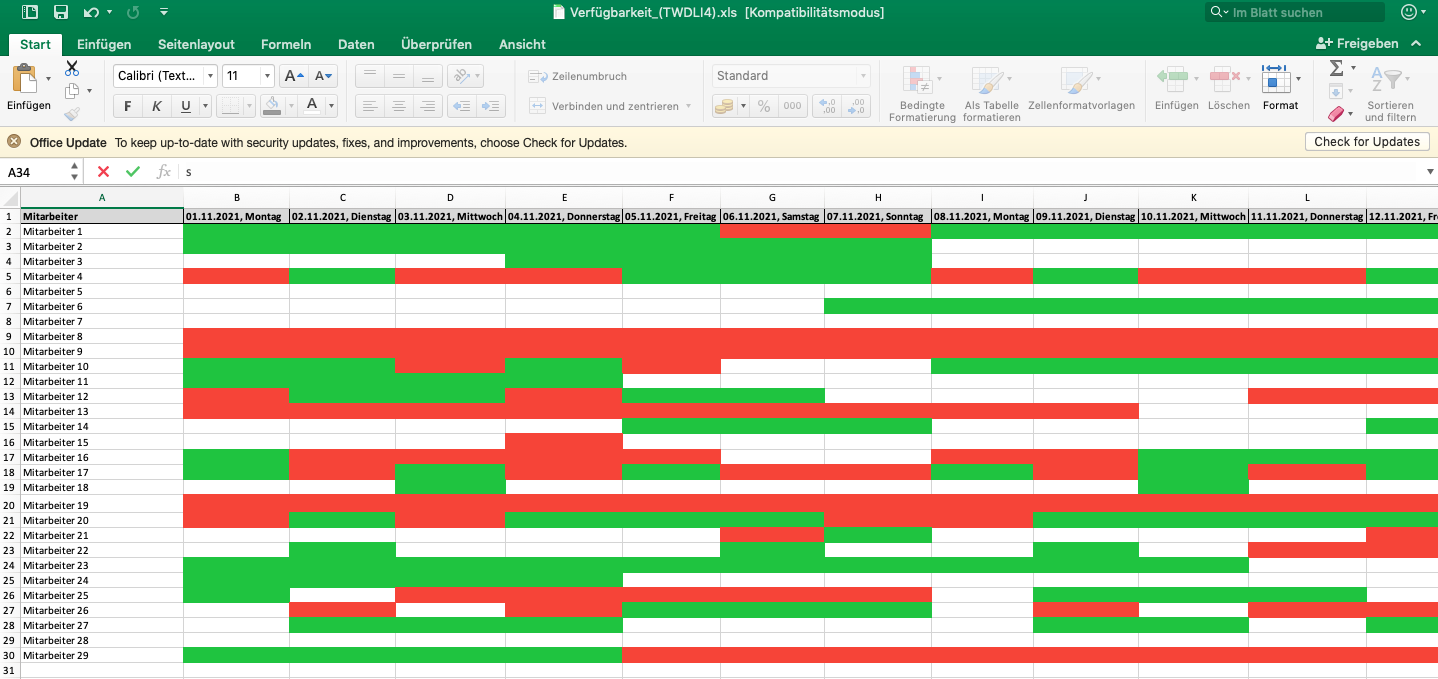Screen dimensions: 1438x679
Task: Apply fill color with paint bucket
Action: click(x=271, y=106)
